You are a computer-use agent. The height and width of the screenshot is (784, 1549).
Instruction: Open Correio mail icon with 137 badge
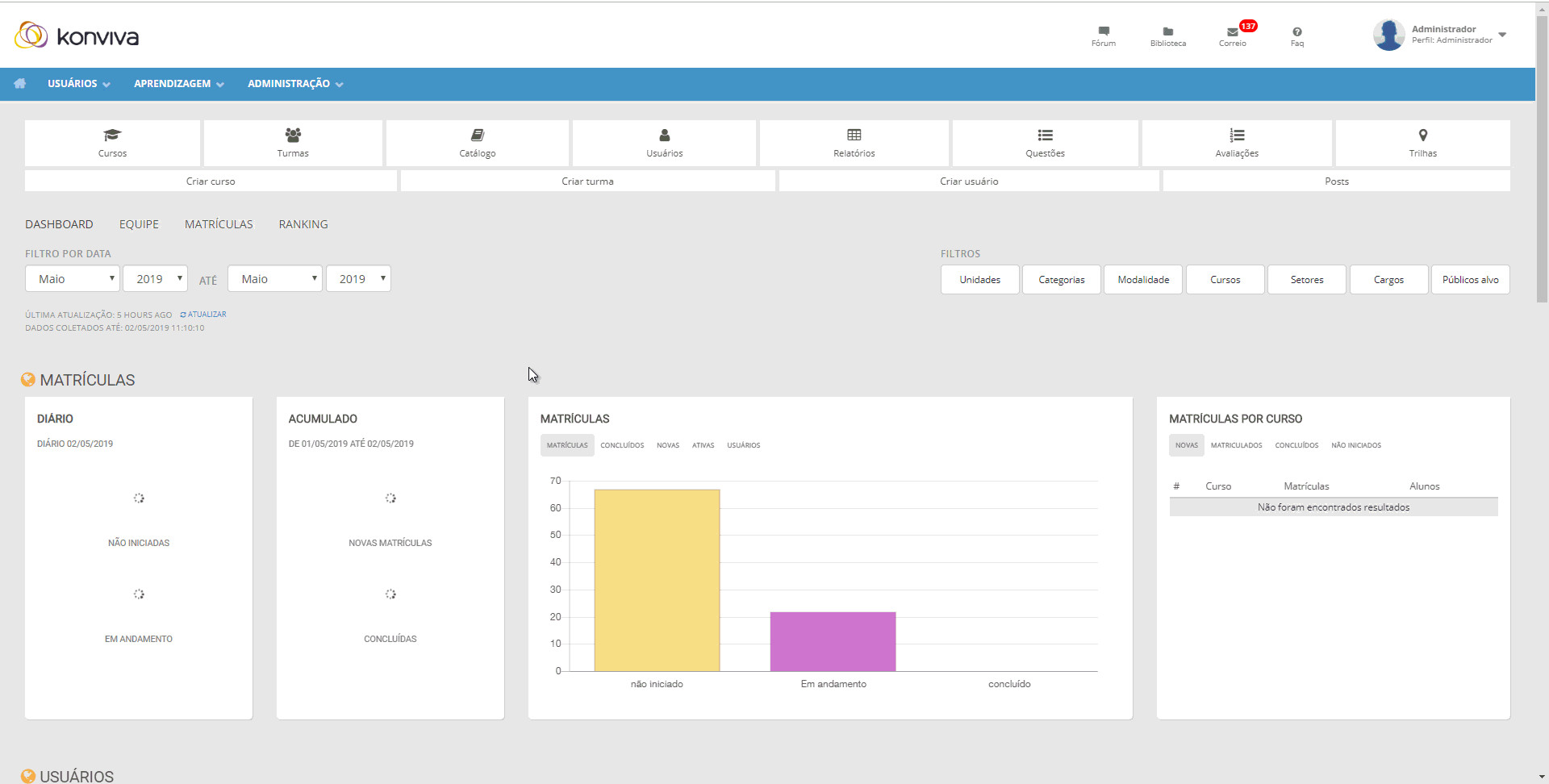pos(1233,36)
